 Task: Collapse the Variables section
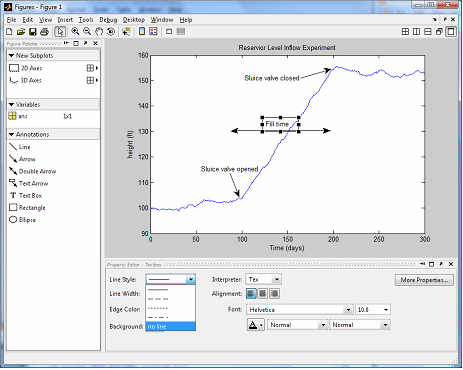[x=11, y=105]
